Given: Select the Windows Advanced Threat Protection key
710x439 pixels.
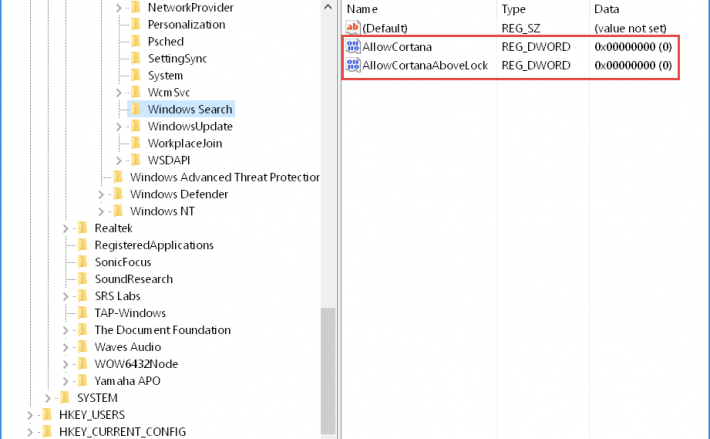Looking at the screenshot, I should coord(225,177).
